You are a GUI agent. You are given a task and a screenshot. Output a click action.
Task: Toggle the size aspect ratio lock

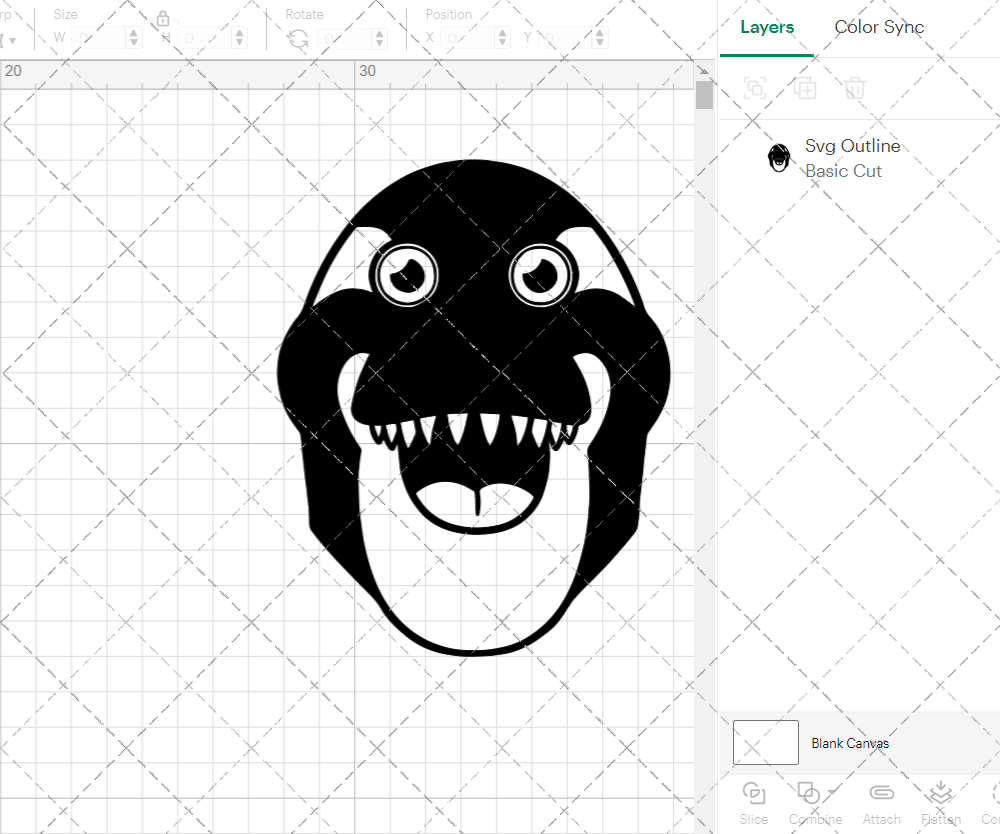point(163,18)
